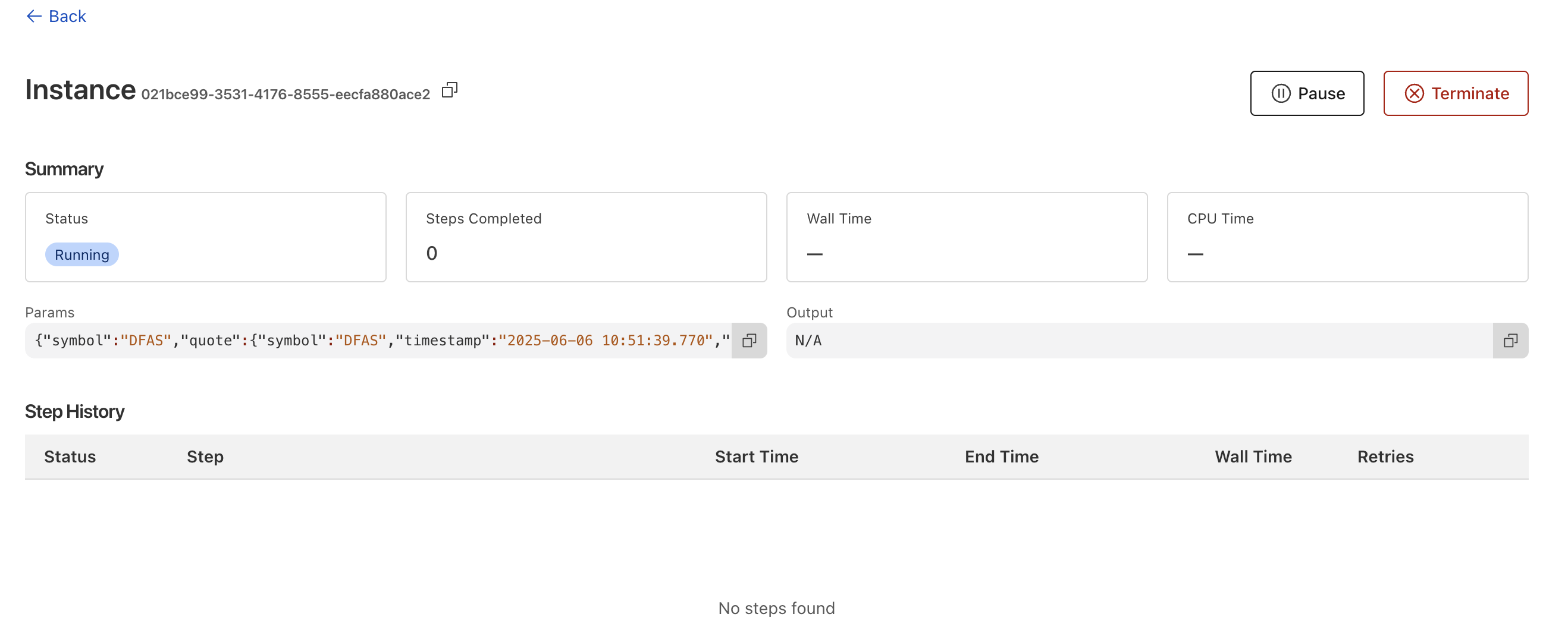Click the Running status badge
This screenshot has width=1568, height=636.
(x=81, y=255)
